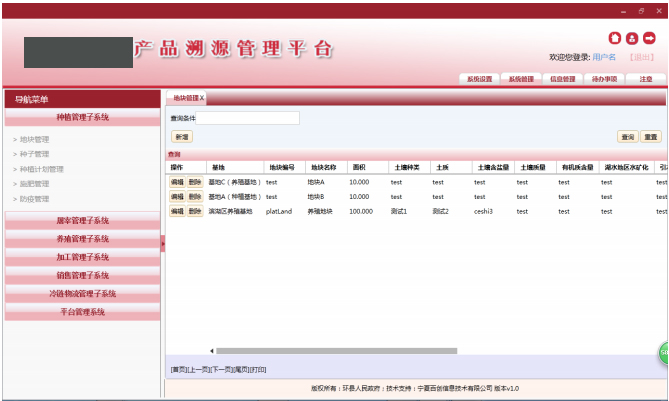Click the 新增 button
669x401 pixels.
[x=181, y=137]
